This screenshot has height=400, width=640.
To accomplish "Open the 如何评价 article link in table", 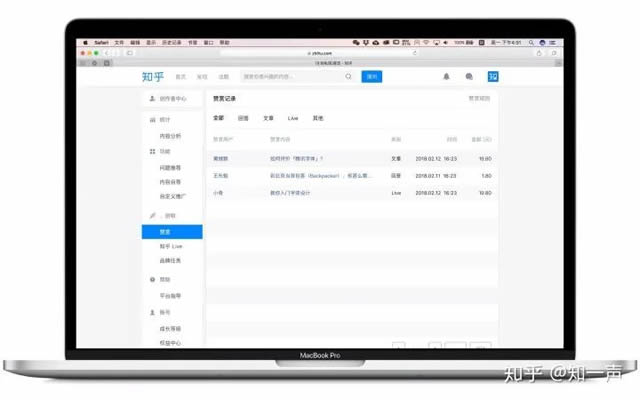I will coord(297,158).
